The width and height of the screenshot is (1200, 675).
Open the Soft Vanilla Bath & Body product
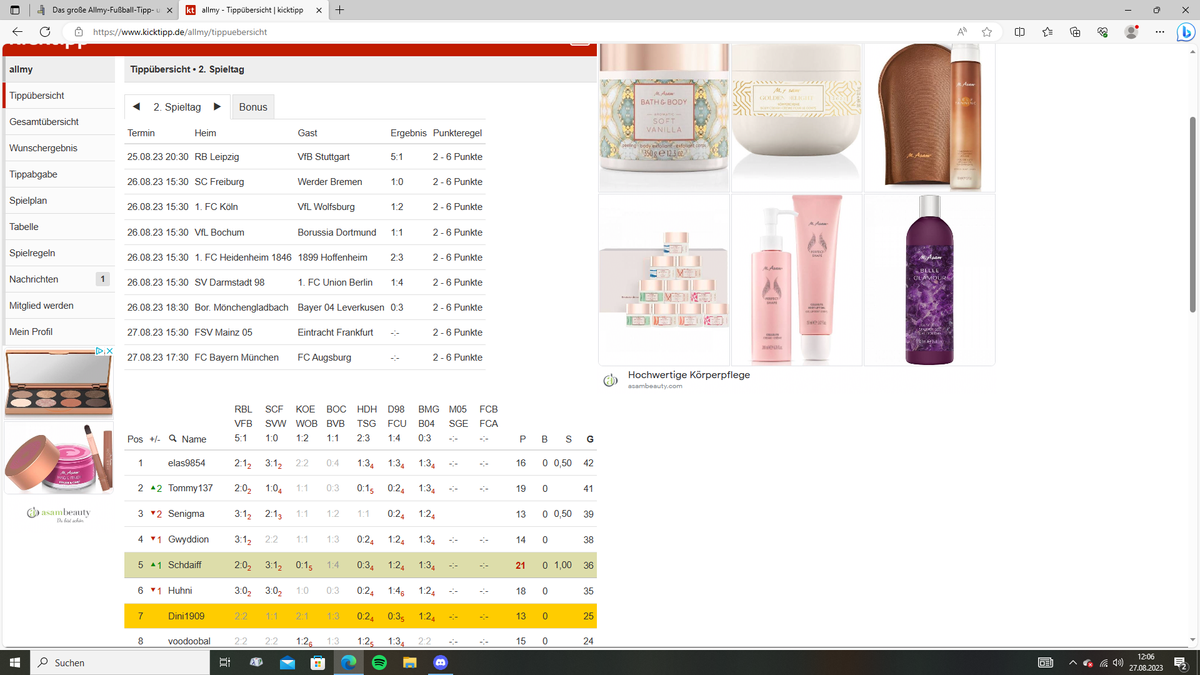(663, 118)
